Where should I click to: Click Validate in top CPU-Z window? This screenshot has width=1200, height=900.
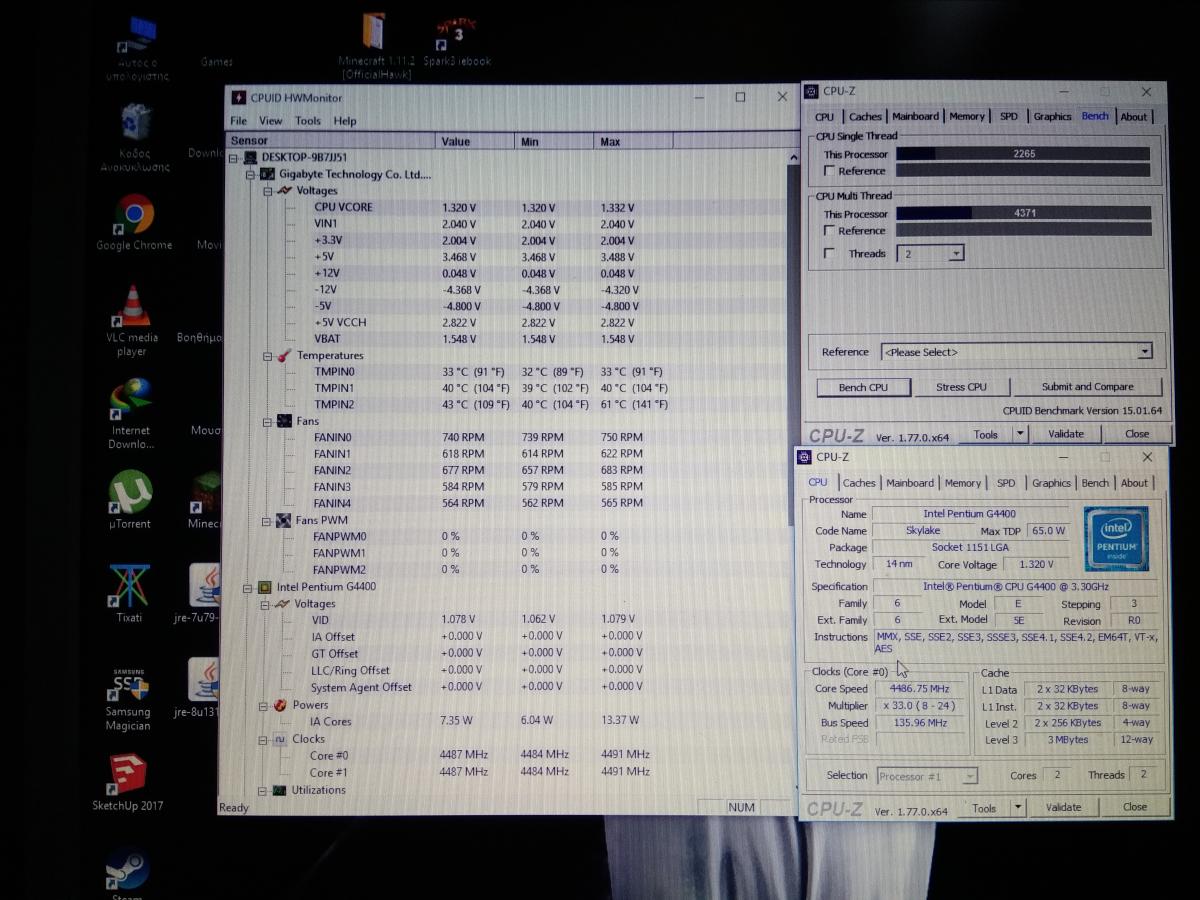pyautogui.click(x=1066, y=434)
